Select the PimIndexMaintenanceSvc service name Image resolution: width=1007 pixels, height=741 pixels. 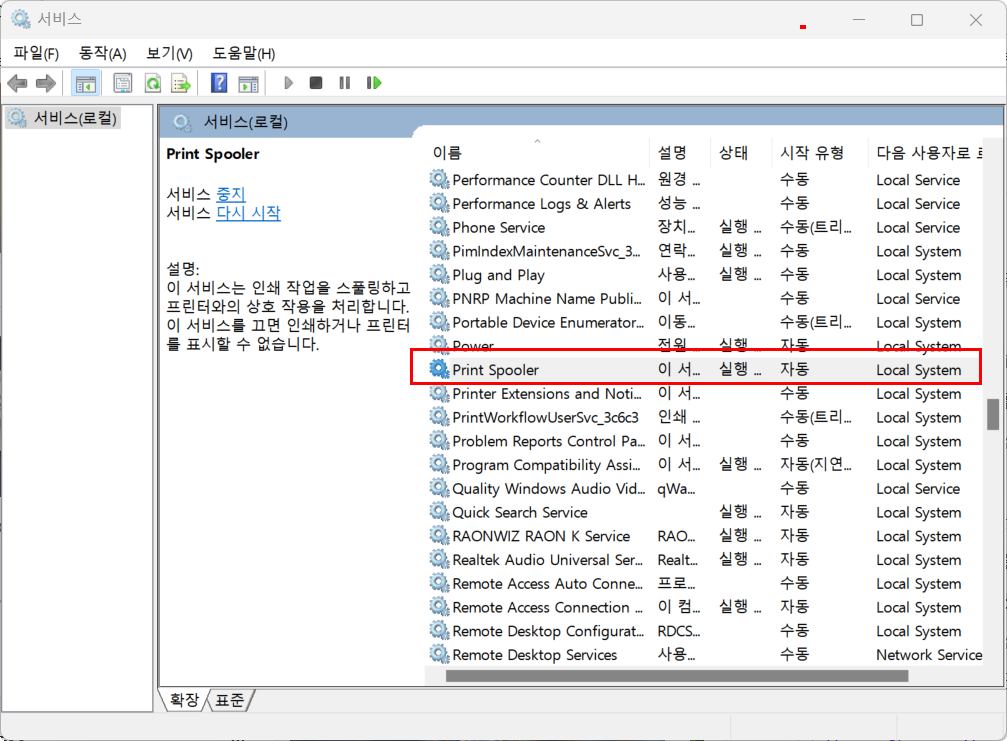point(546,251)
